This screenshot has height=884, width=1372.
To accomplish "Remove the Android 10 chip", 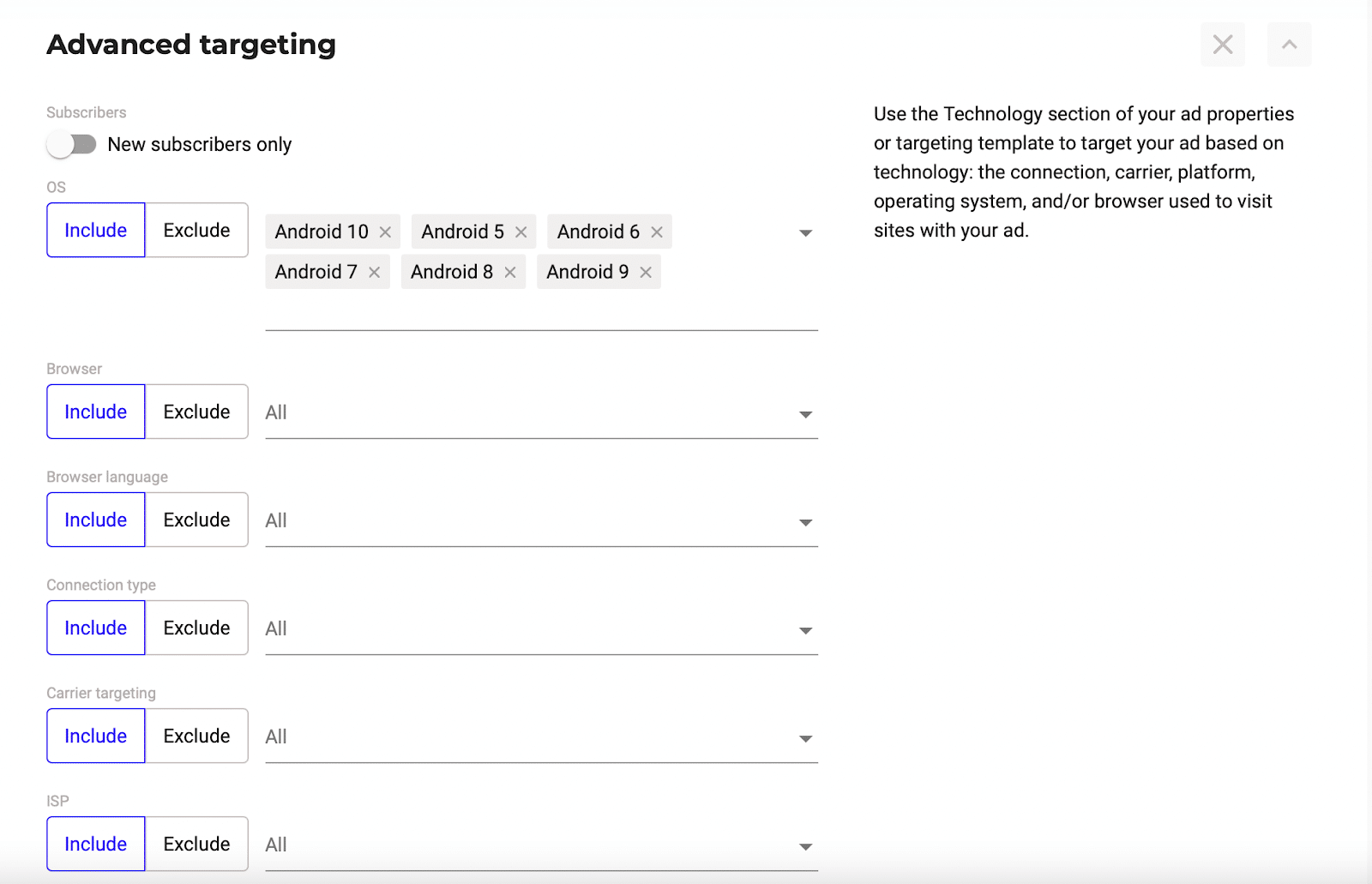I will pos(385,232).
